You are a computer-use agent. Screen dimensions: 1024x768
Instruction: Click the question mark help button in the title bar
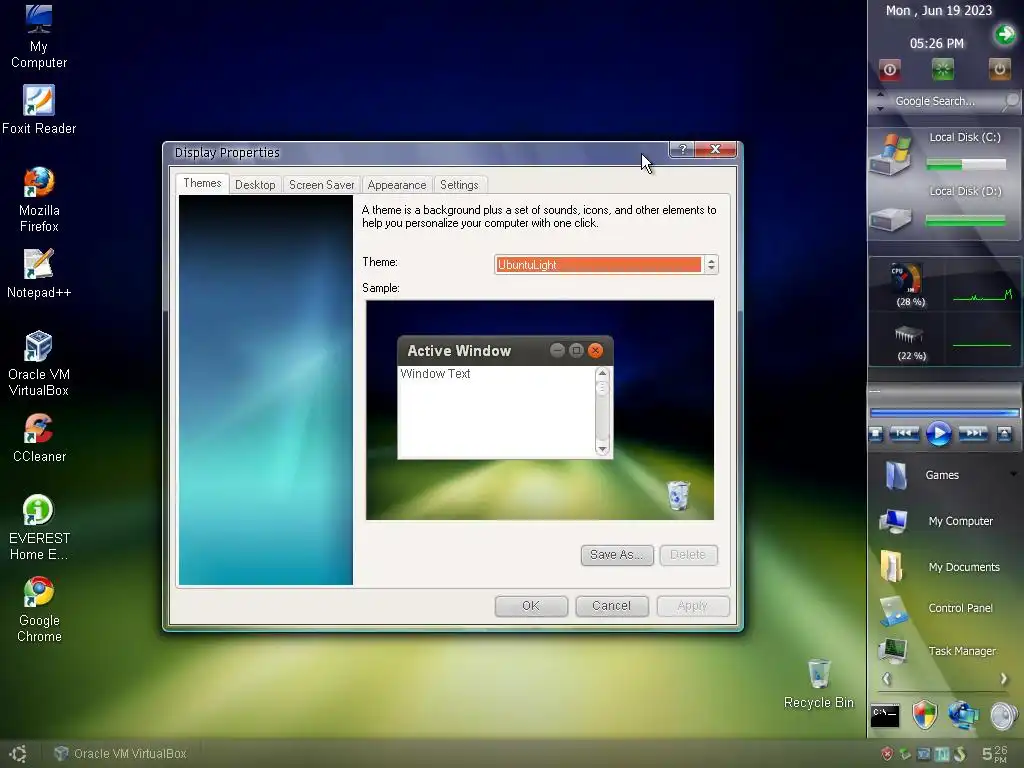point(682,150)
